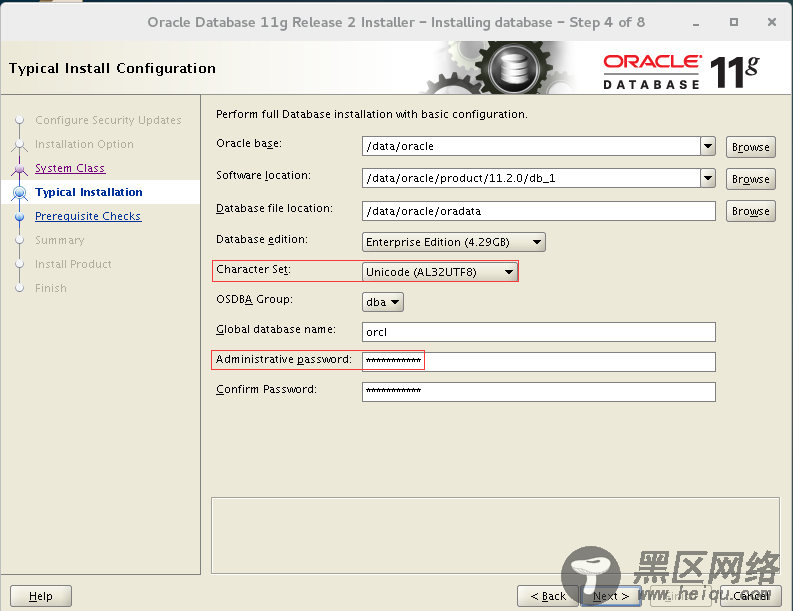Open the Oracle base path dropdown arrow
Screen dimensions: 793x611
(708, 146)
